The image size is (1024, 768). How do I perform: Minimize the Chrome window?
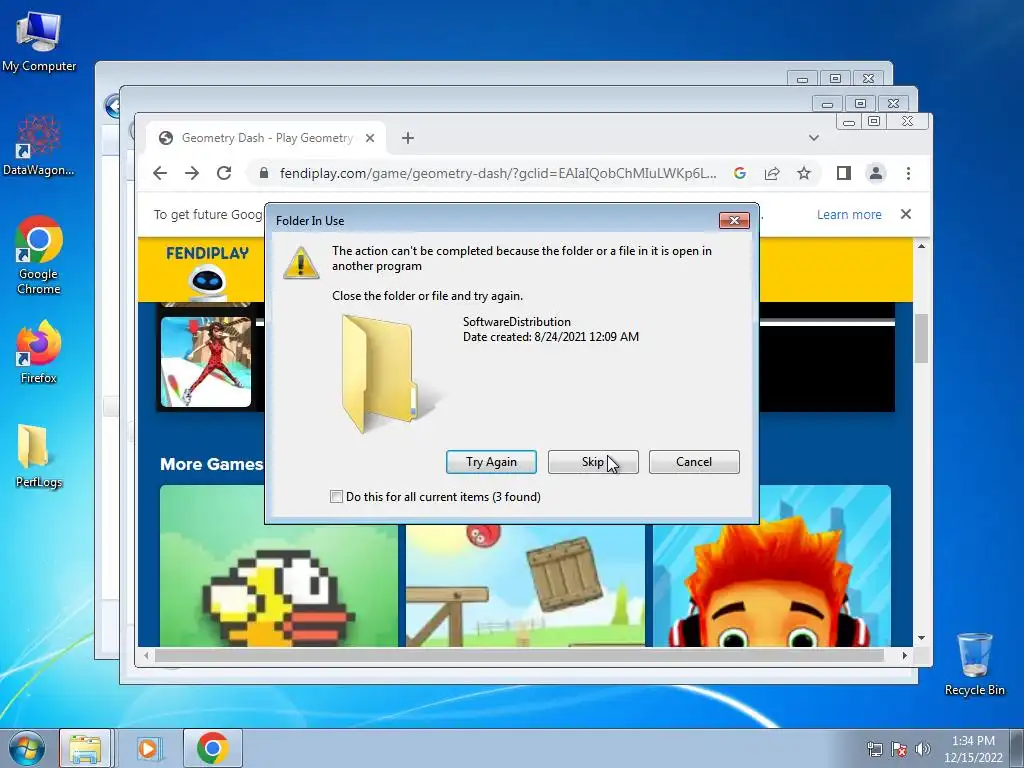click(849, 121)
